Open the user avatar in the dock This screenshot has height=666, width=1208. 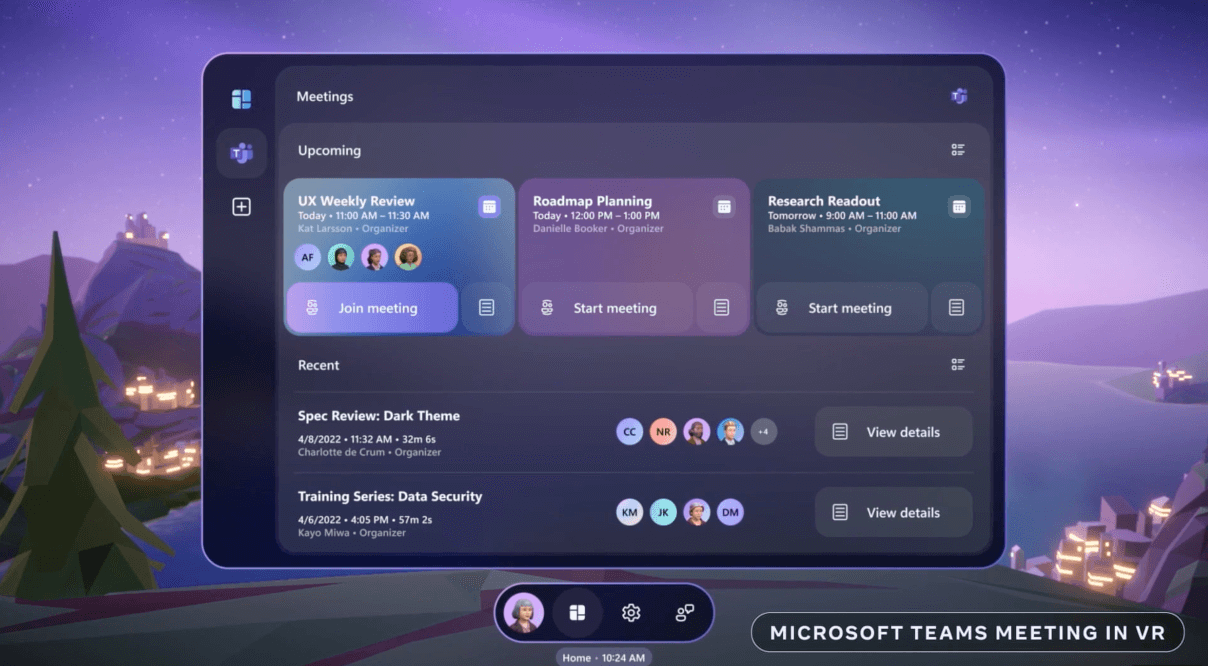tap(524, 613)
